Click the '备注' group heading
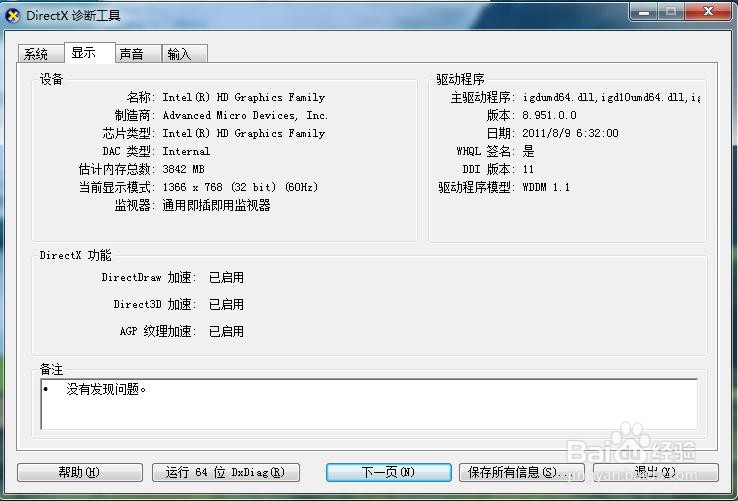The image size is (738, 501). 51,369
